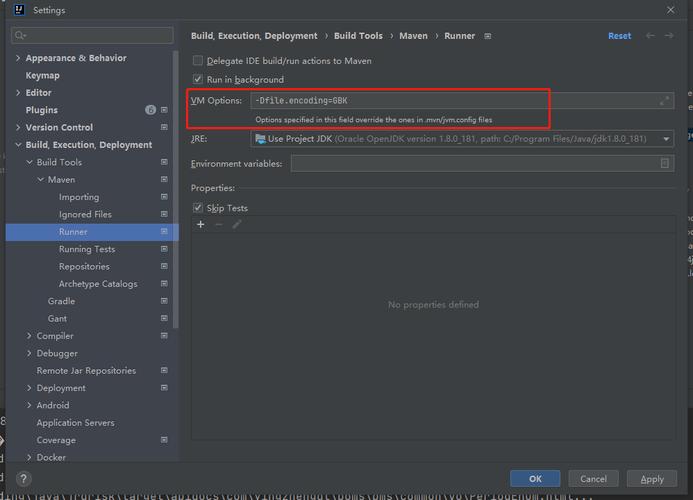Click the project icon next to Plugins

[164, 110]
